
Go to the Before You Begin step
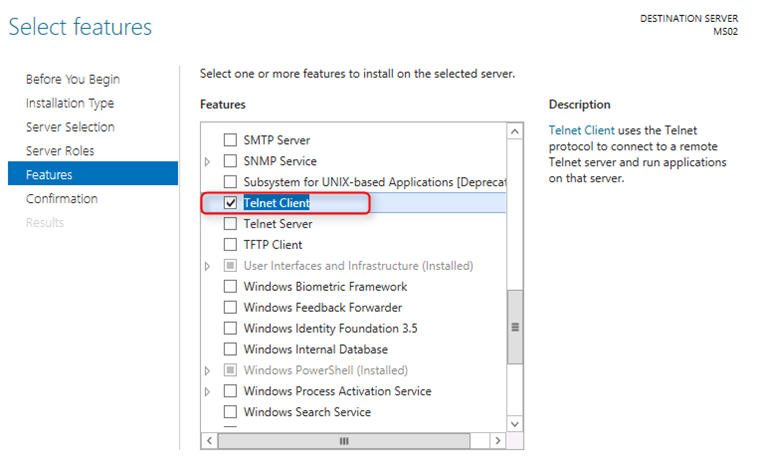point(73,79)
